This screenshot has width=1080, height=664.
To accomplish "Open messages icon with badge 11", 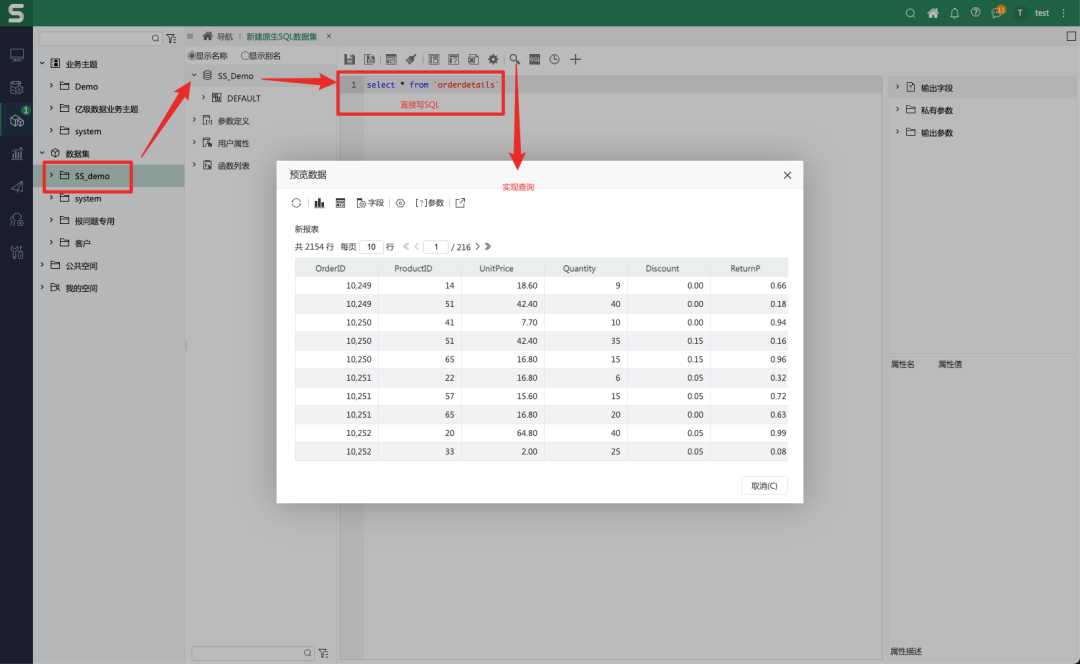I will pyautogui.click(x=997, y=12).
